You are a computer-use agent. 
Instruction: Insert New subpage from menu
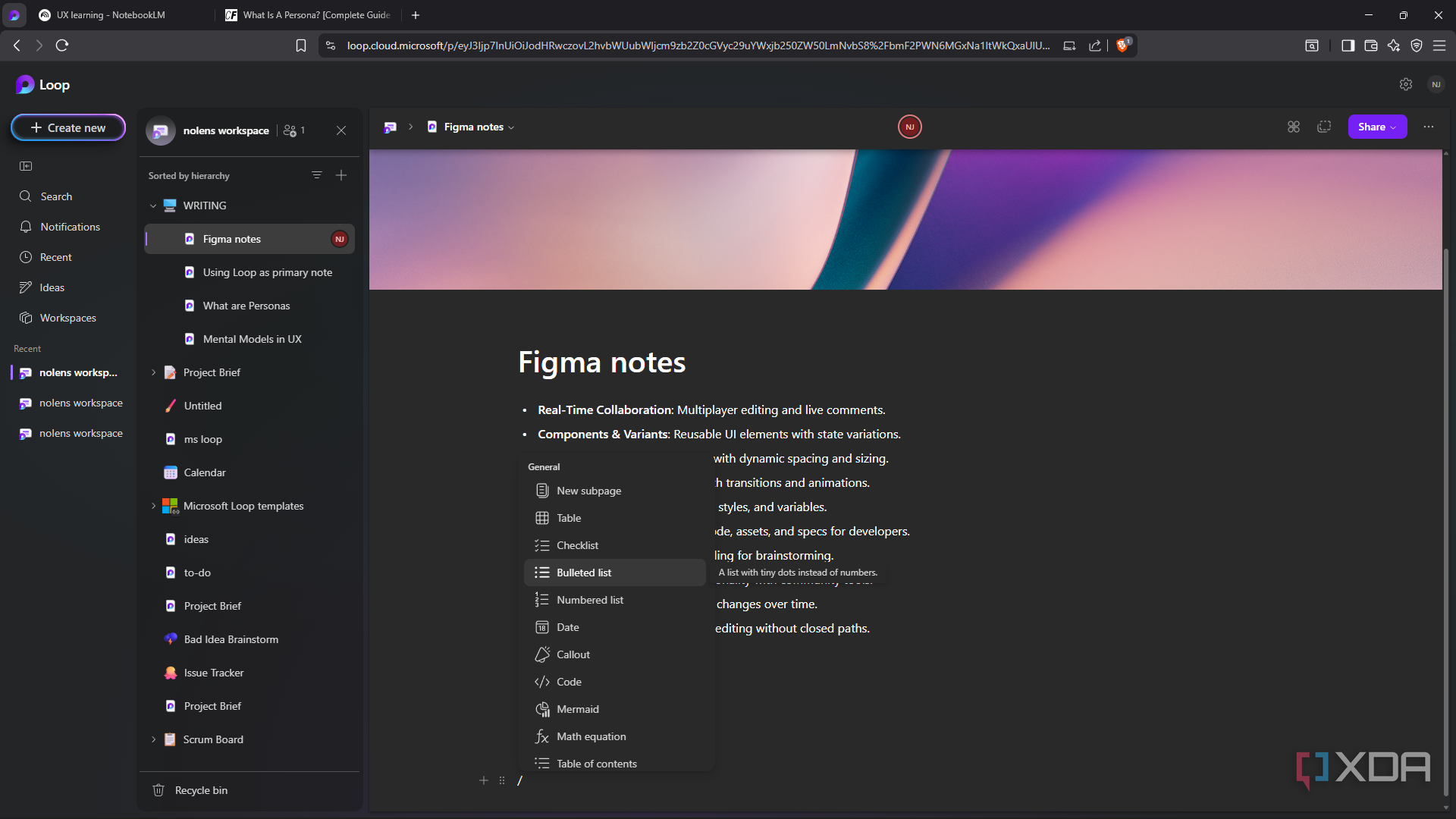(x=615, y=491)
